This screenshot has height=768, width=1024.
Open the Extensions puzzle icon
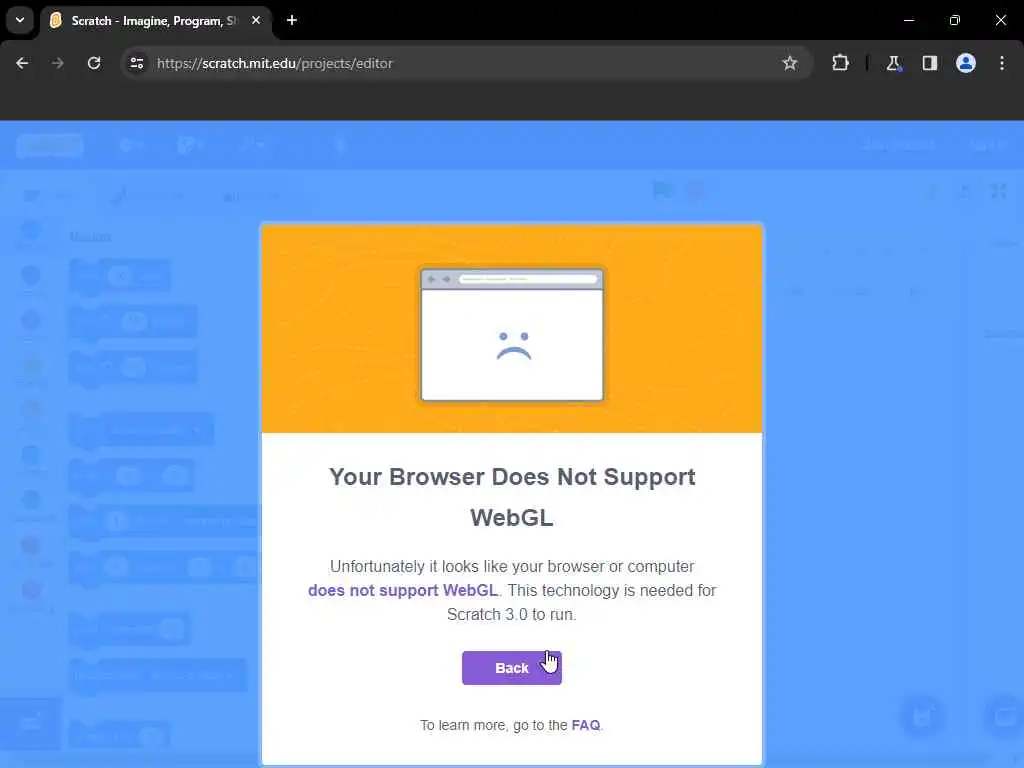(840, 63)
